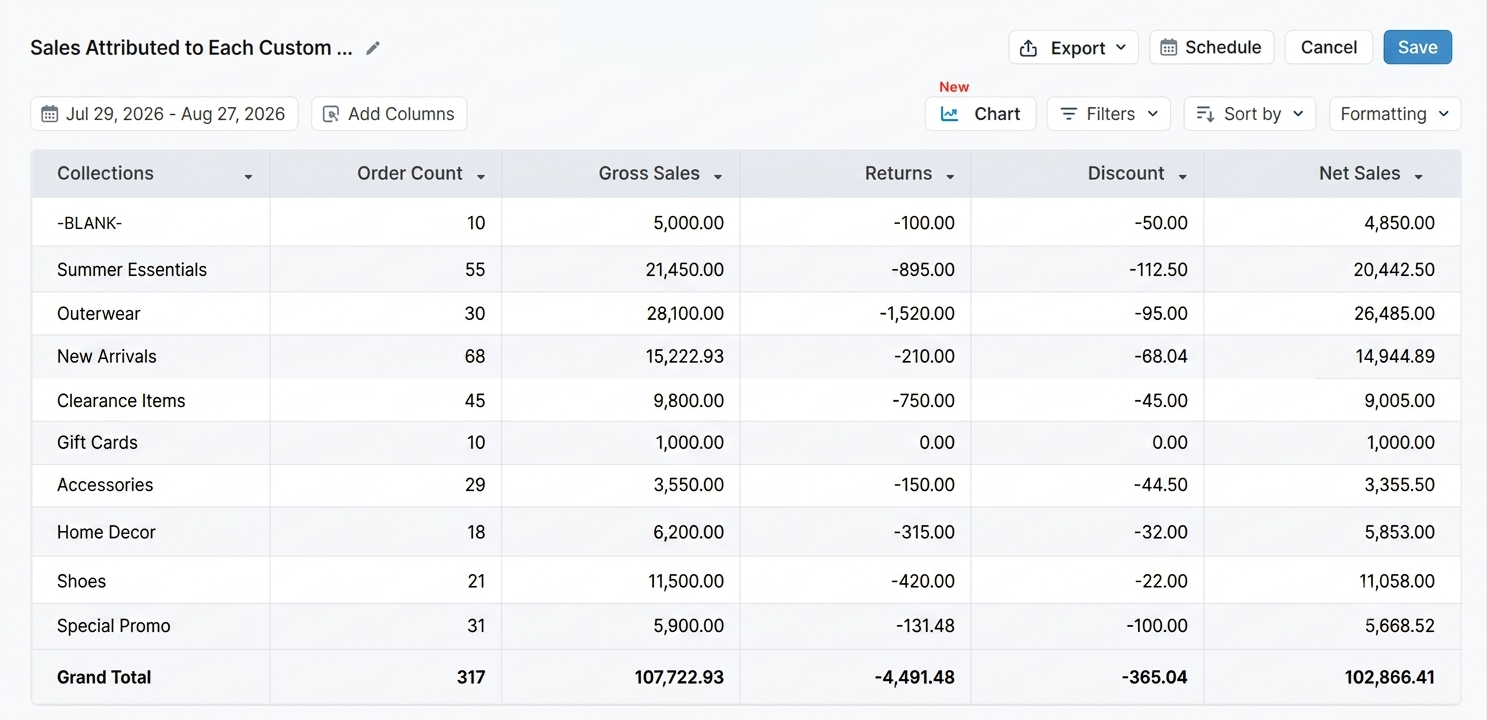
Task: Select the Home Decor collection
Action: pyautogui.click(x=106, y=533)
